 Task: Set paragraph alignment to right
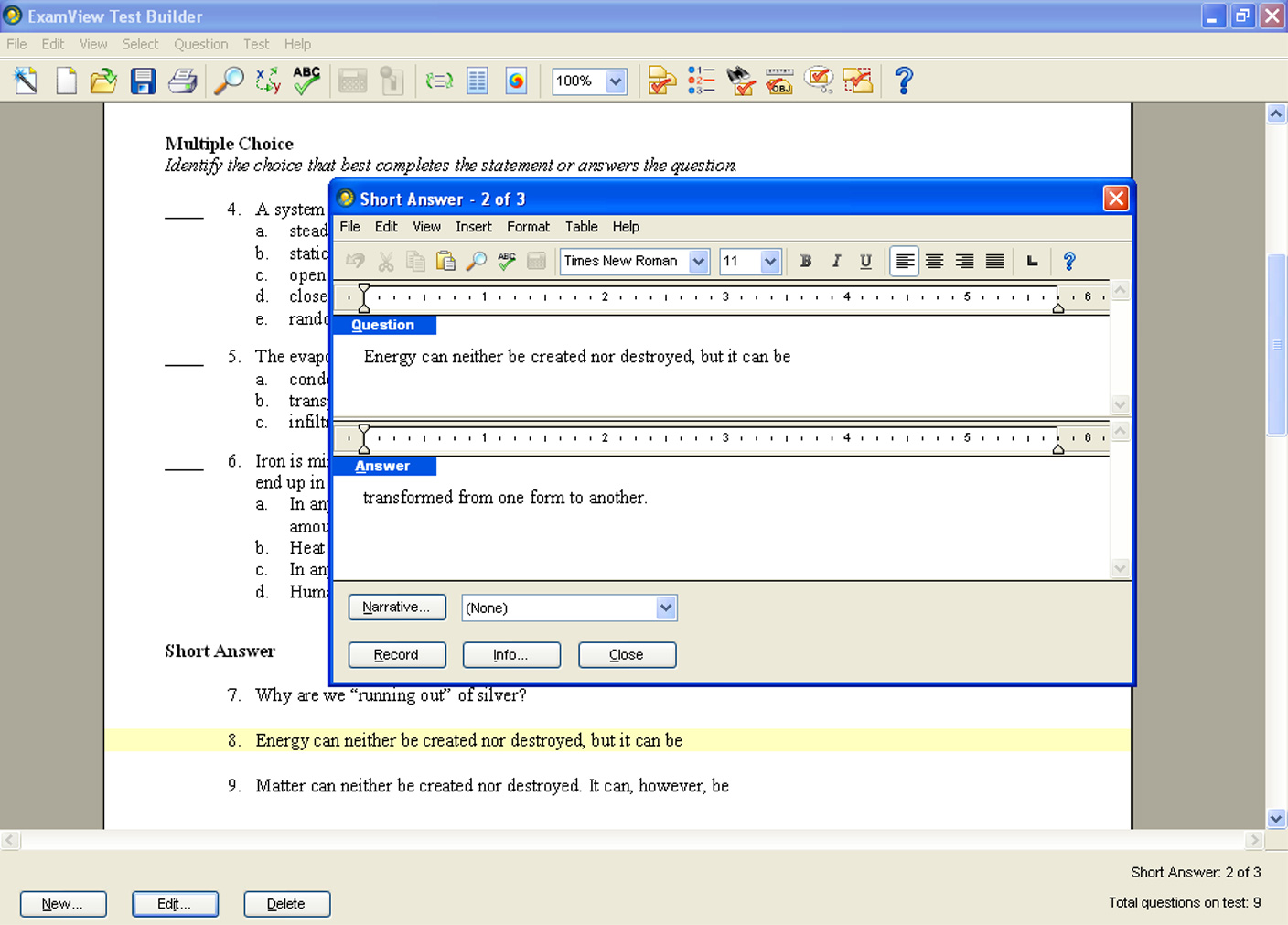(x=964, y=262)
